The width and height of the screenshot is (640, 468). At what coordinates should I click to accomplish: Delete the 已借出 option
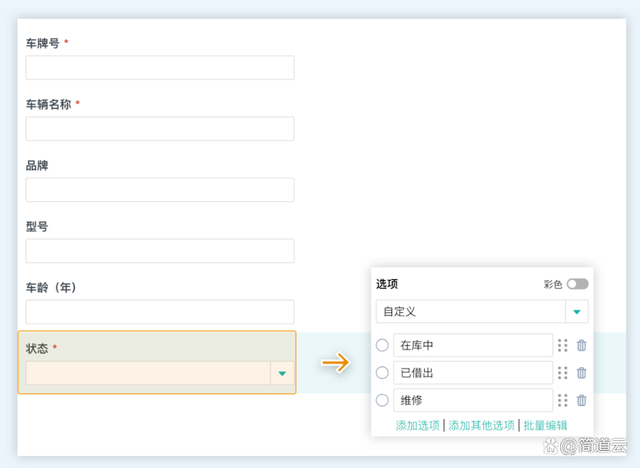pos(582,373)
